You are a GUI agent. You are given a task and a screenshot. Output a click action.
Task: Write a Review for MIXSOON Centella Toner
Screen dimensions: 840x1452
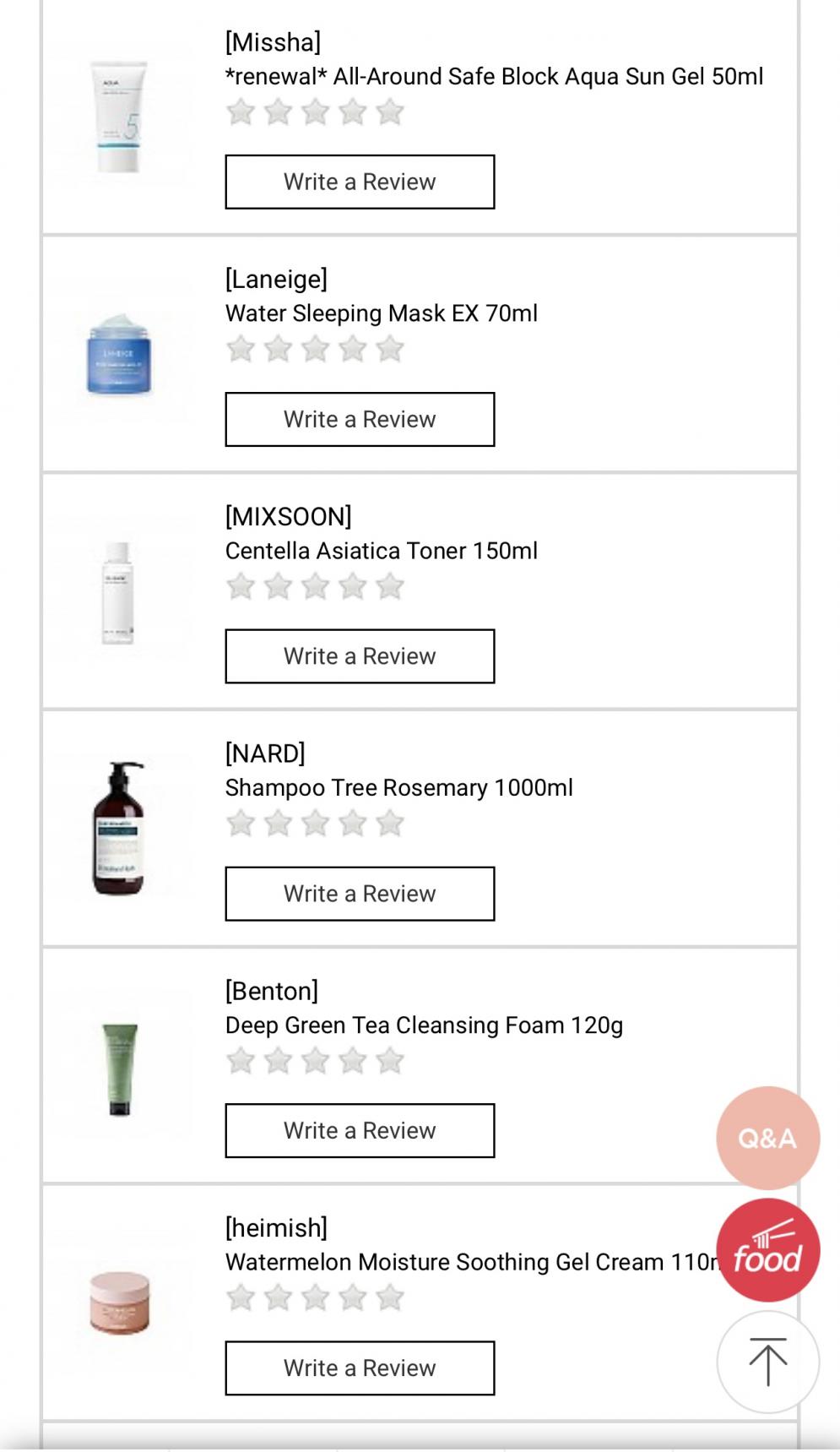coord(360,656)
